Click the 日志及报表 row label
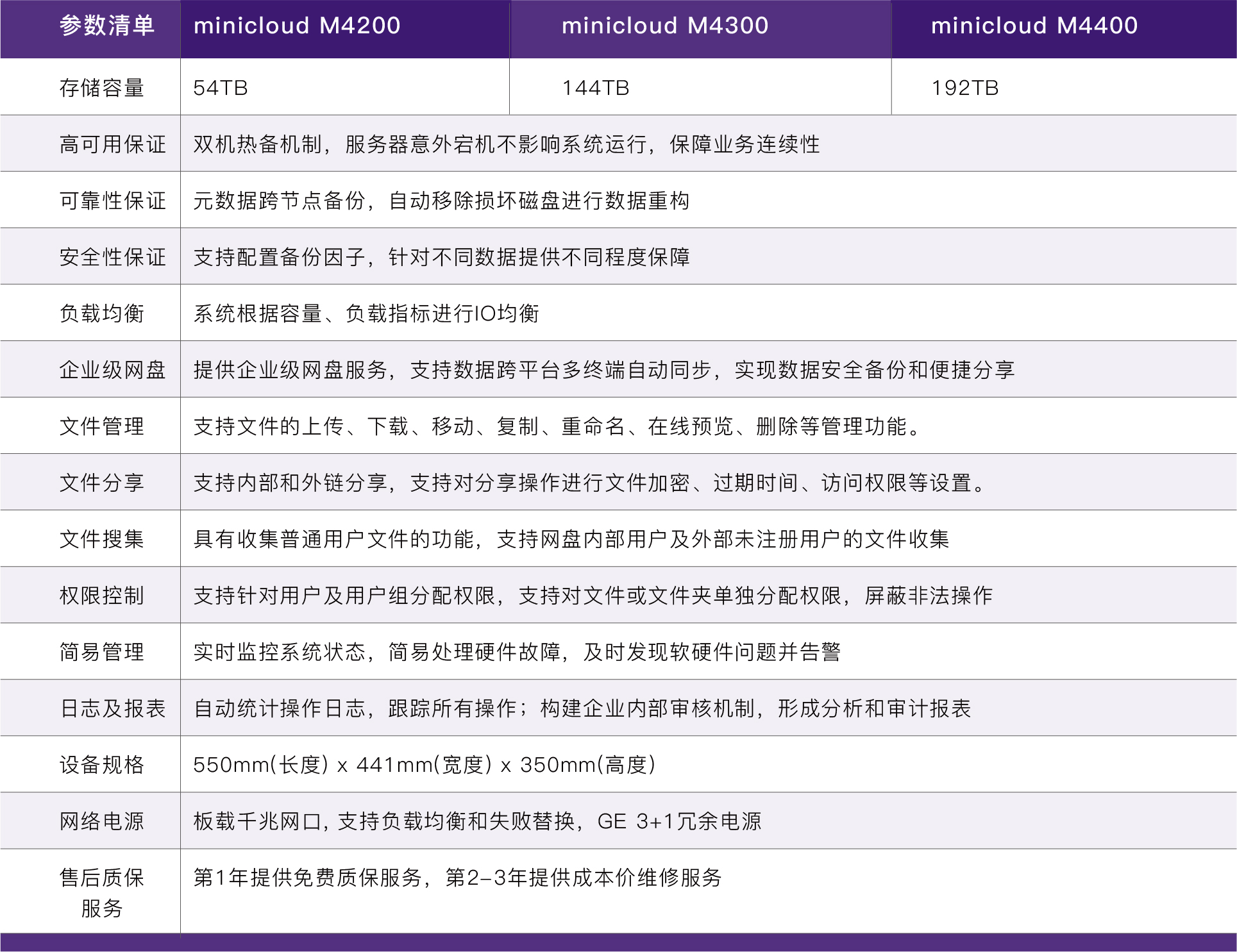The height and width of the screenshot is (952, 1237). pos(112,708)
